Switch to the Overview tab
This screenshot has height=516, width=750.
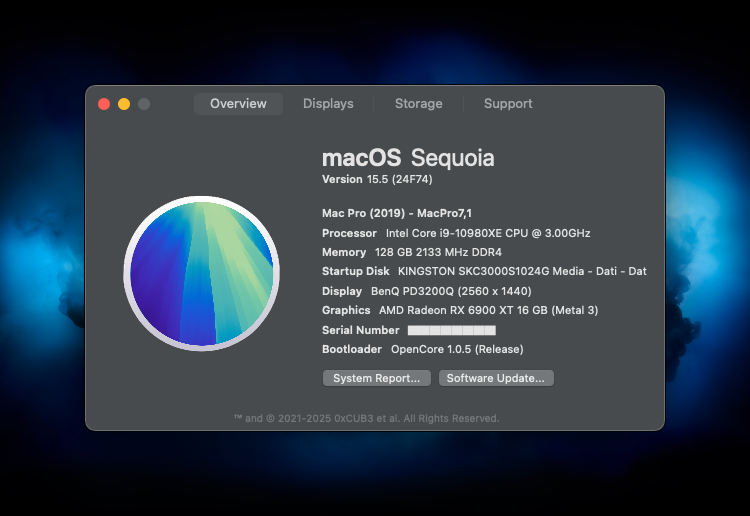238,104
